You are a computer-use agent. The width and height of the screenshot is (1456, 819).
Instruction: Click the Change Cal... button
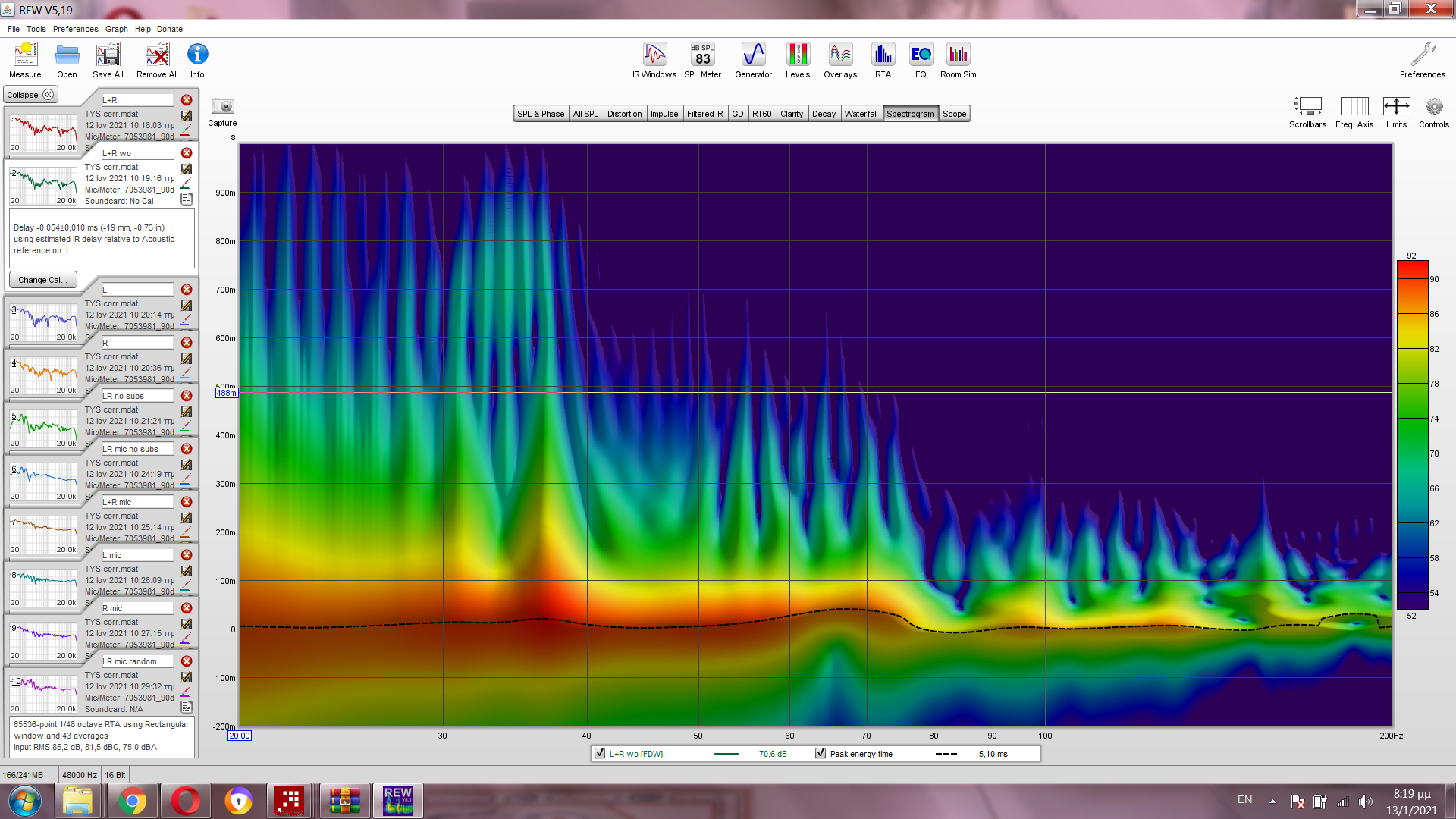42,280
